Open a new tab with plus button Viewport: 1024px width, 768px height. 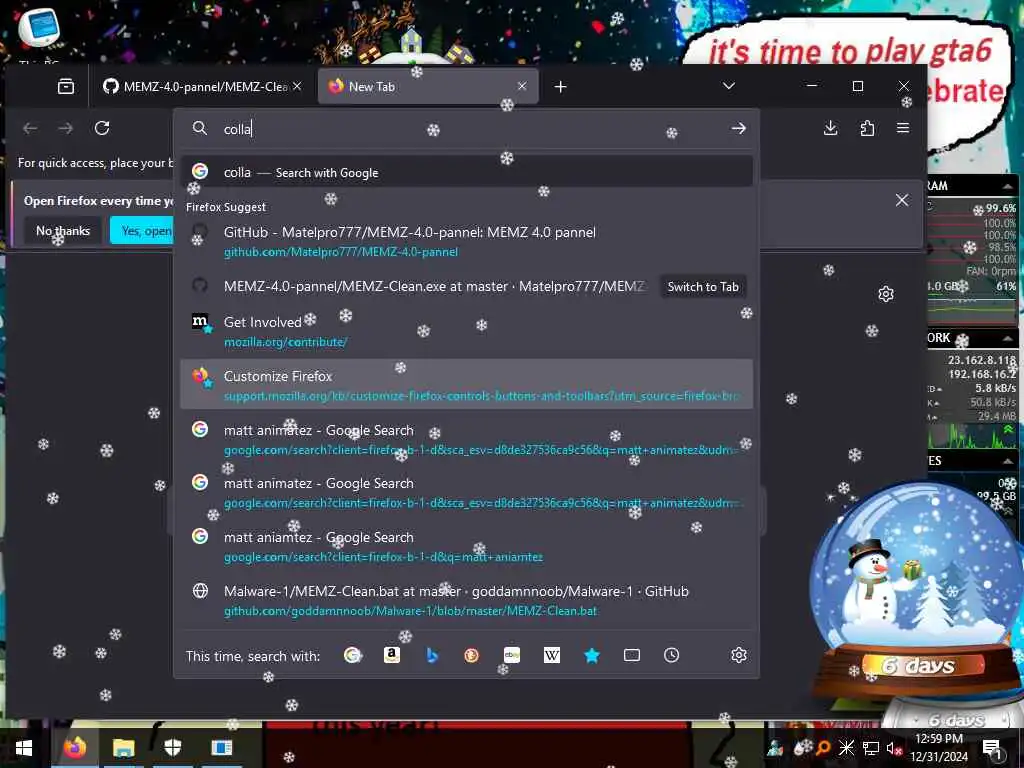click(x=560, y=86)
